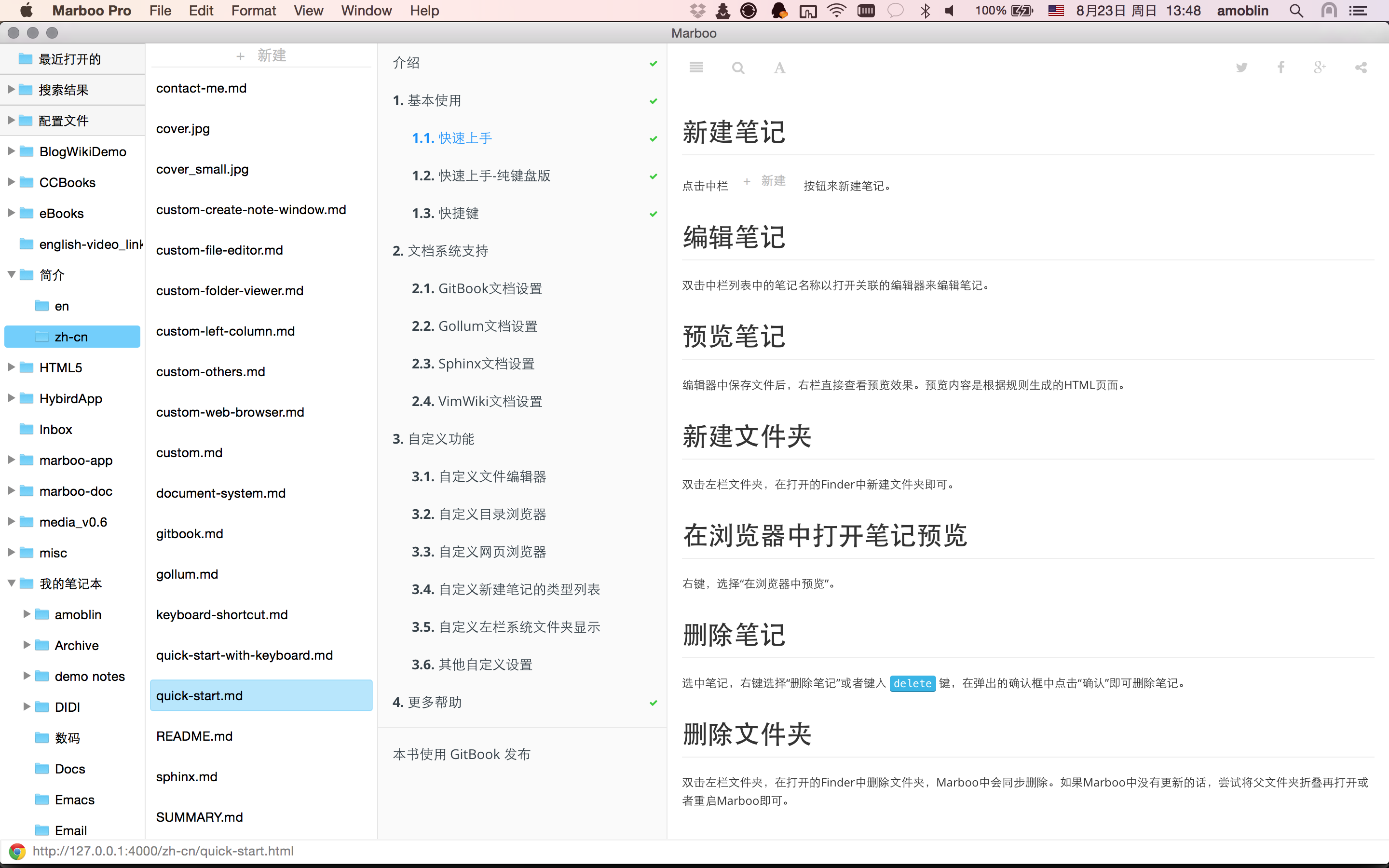Click the Wi-Fi status icon
Image resolution: width=1389 pixels, height=868 pixels.
coord(837,10)
